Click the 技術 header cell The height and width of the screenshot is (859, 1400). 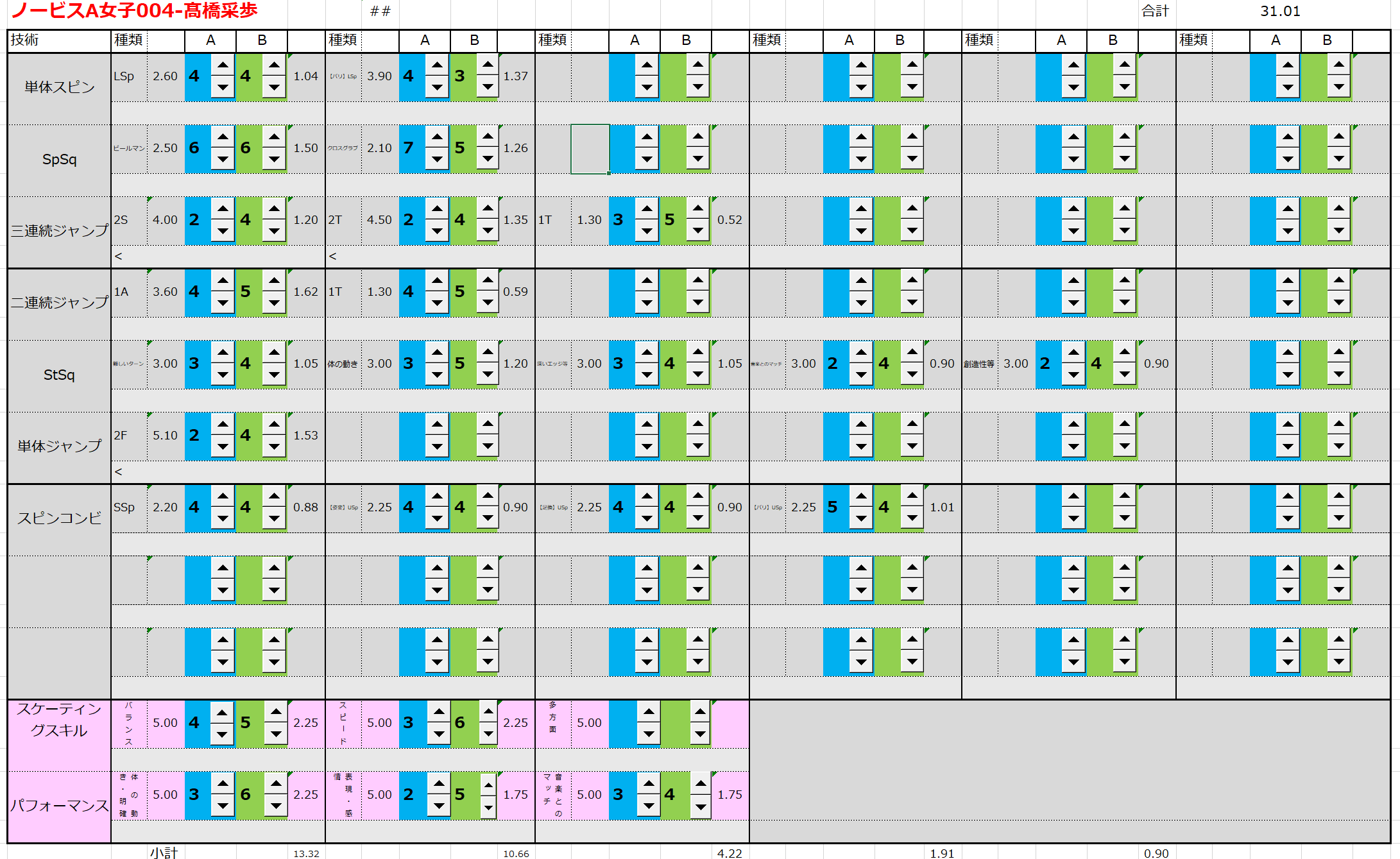pyautogui.click(x=58, y=40)
